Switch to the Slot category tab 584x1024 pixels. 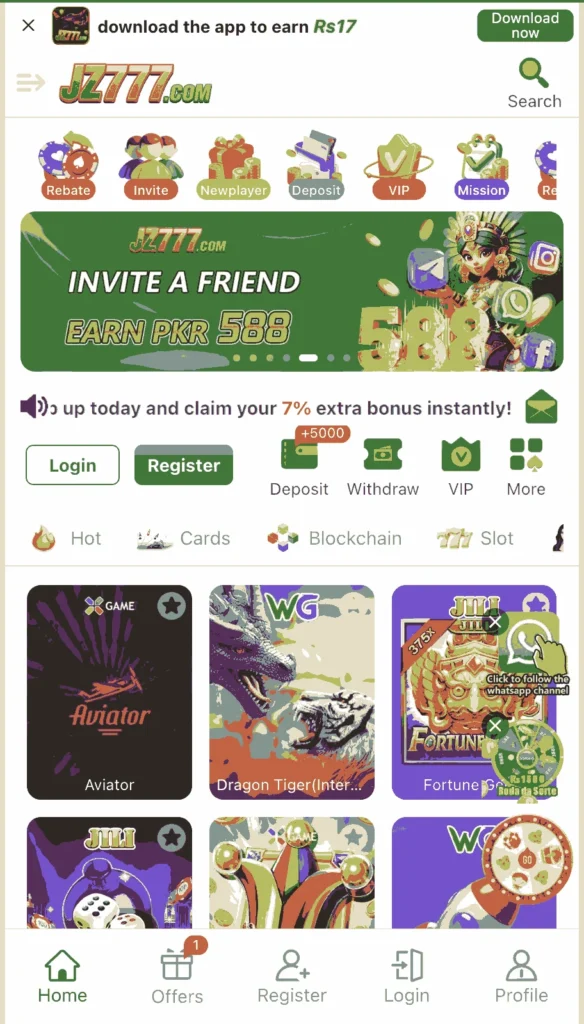tap(475, 539)
